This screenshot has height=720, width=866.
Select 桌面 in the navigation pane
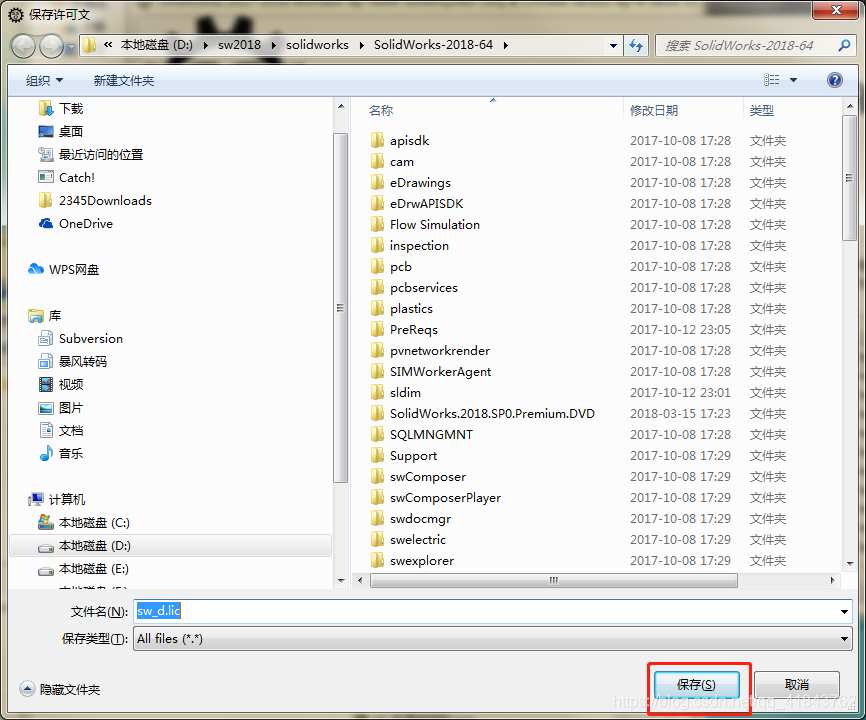pos(61,131)
